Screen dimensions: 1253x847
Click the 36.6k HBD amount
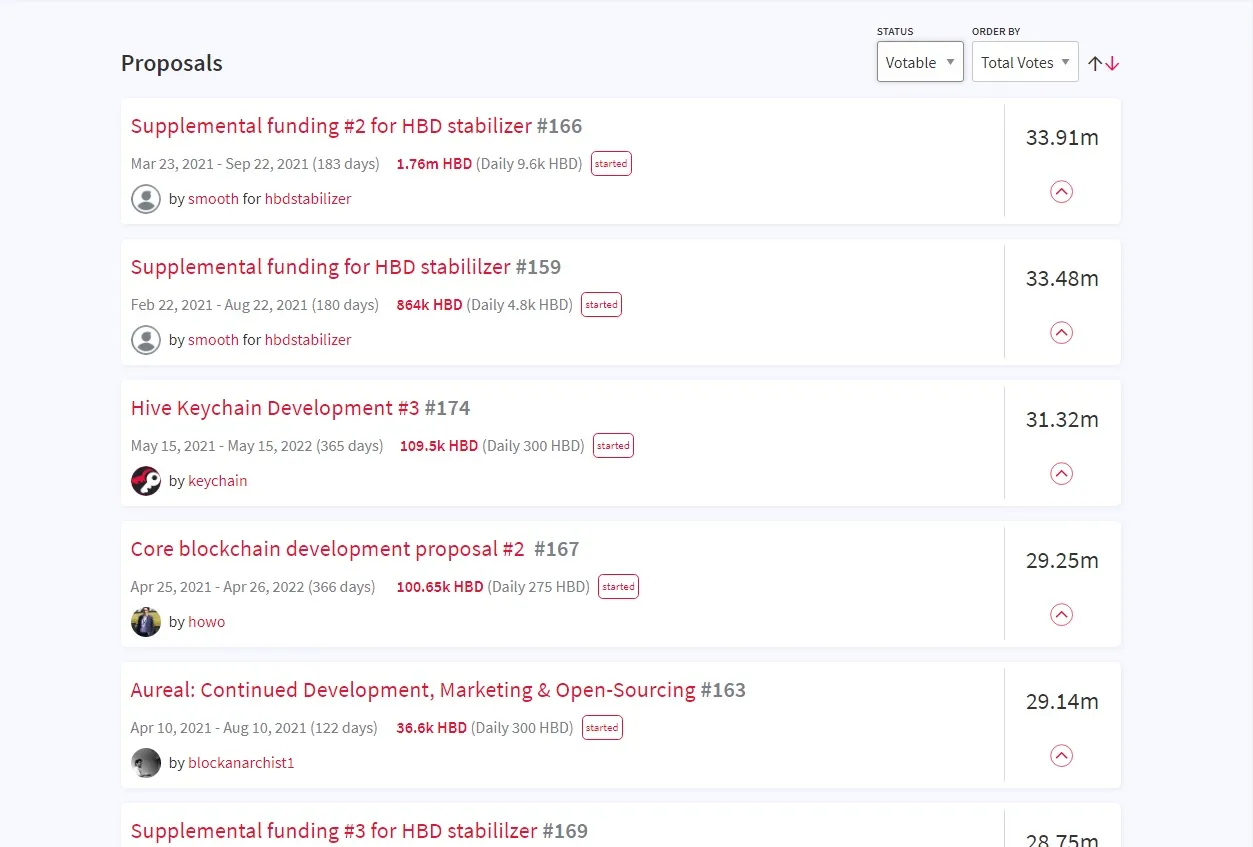(x=431, y=728)
